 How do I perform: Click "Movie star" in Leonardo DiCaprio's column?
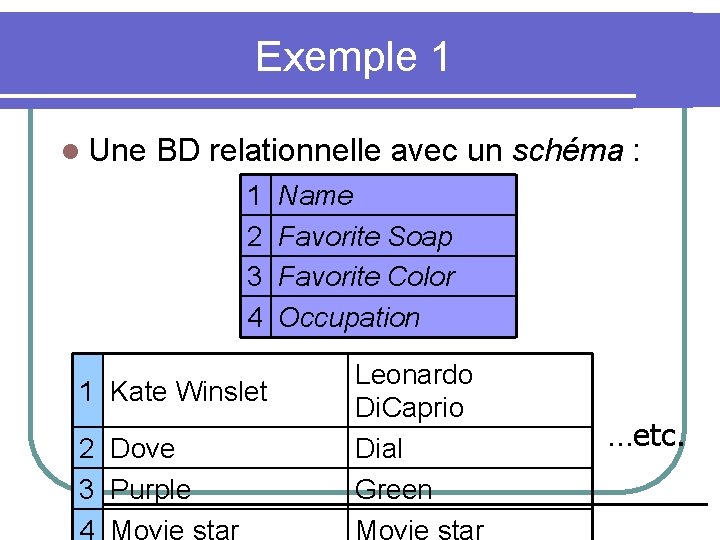pos(420,528)
